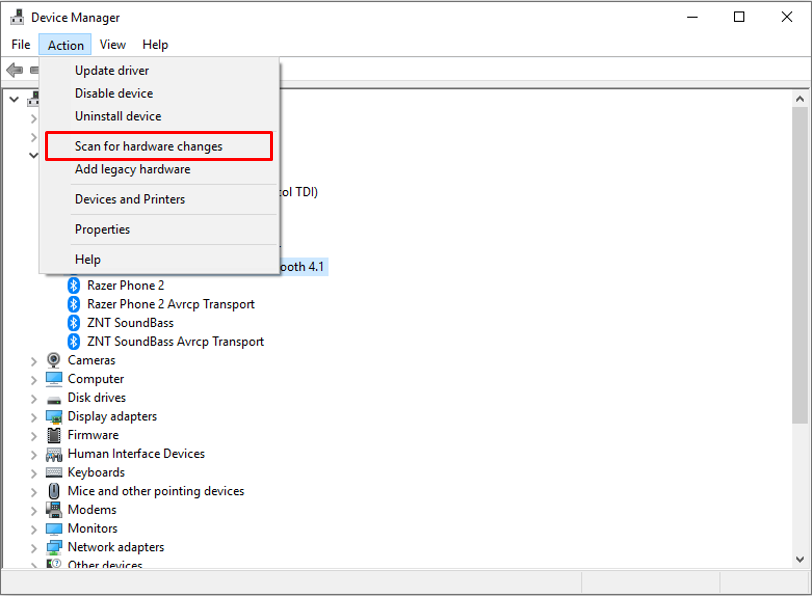Click the Keyboards icon

53,472
